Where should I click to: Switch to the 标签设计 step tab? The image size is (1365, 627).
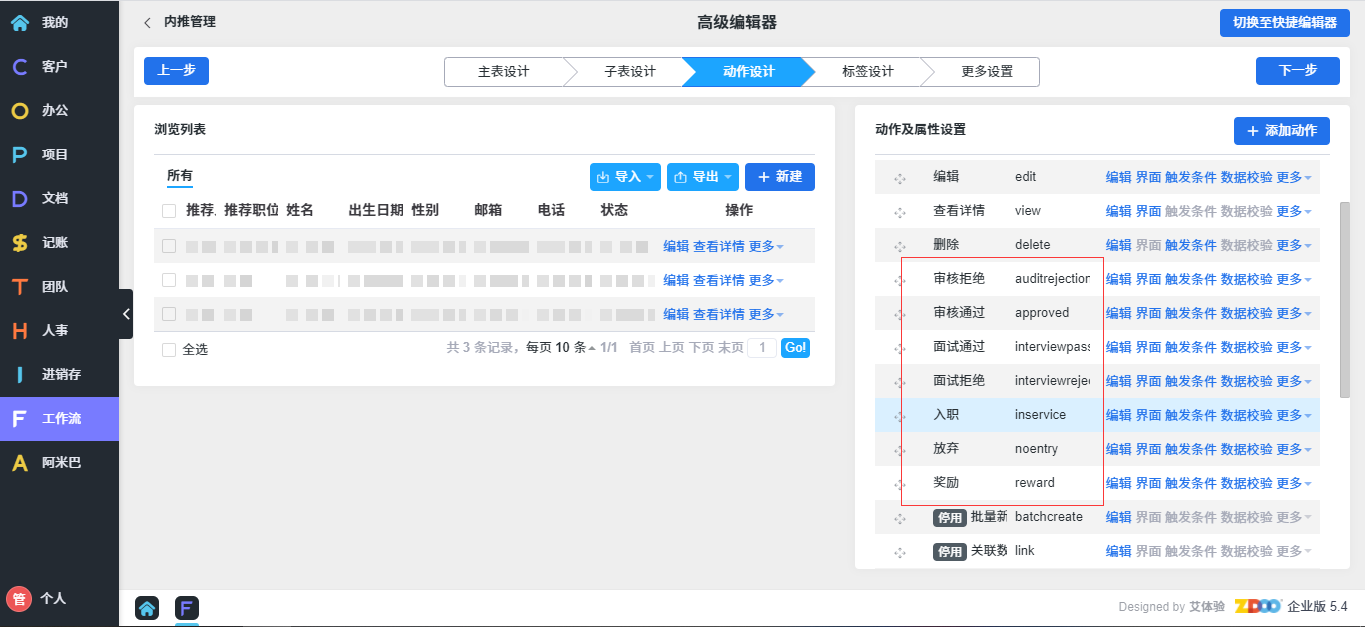click(867, 72)
